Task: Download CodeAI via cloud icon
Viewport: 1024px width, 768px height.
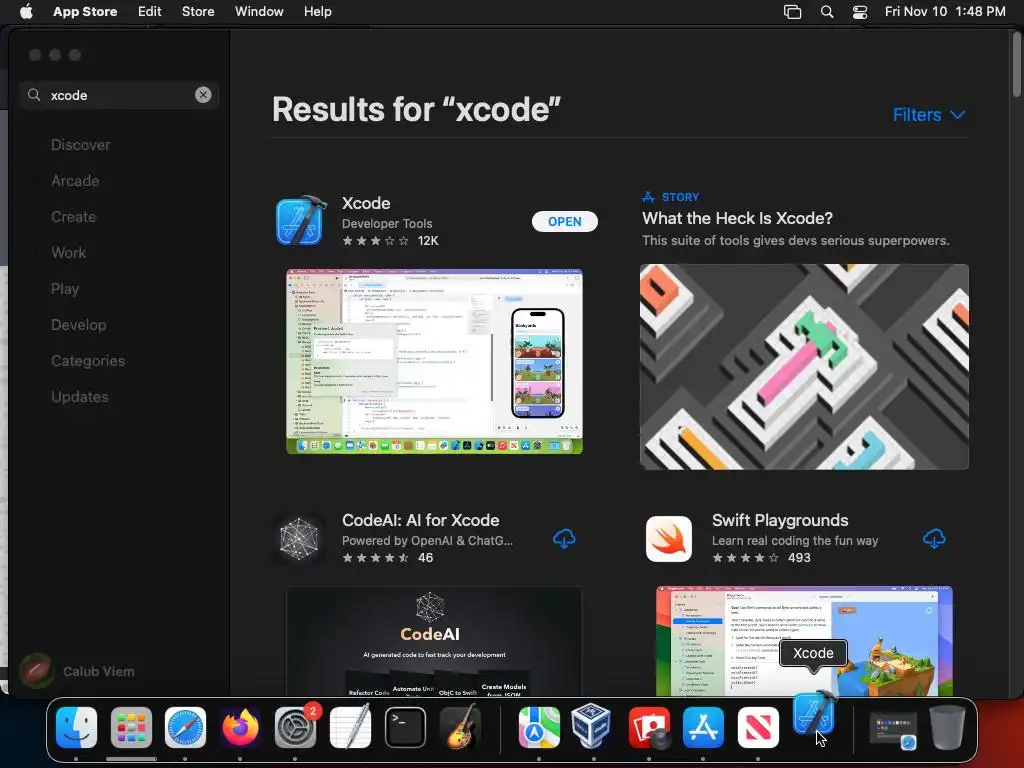Action: tap(564, 539)
